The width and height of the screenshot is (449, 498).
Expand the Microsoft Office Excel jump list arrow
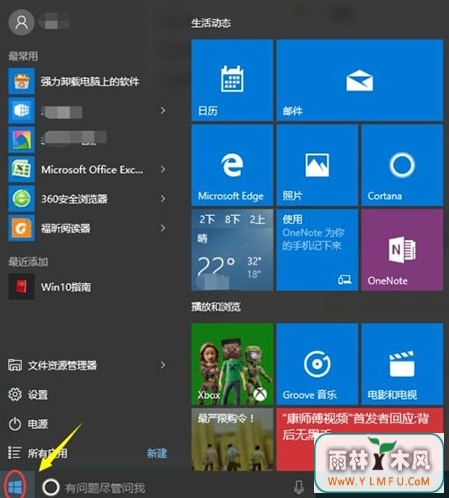coord(163,169)
